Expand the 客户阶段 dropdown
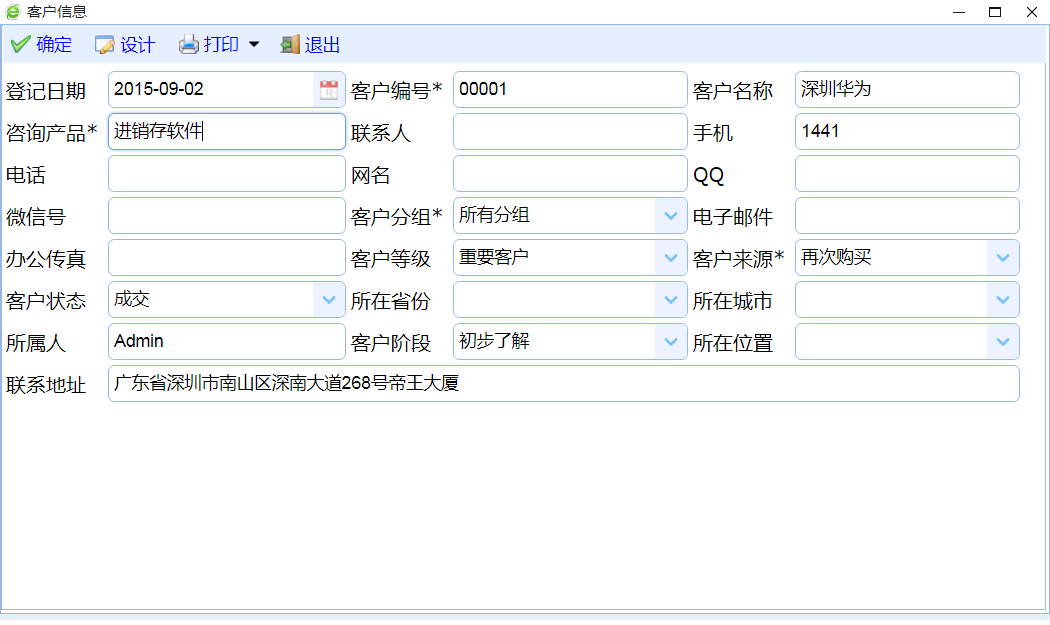 click(x=671, y=342)
